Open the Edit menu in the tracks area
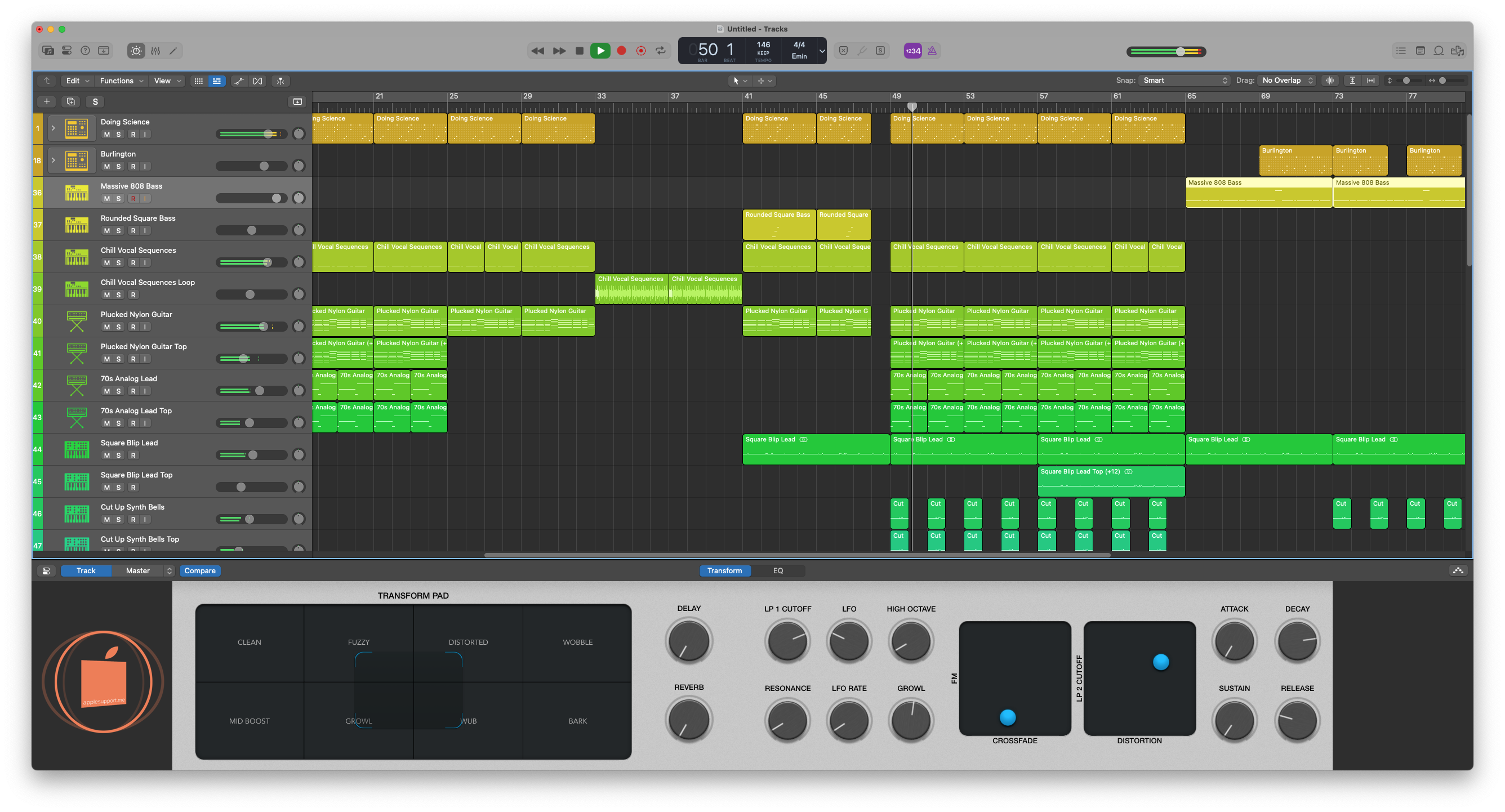This screenshot has height=812, width=1505. (x=77, y=81)
